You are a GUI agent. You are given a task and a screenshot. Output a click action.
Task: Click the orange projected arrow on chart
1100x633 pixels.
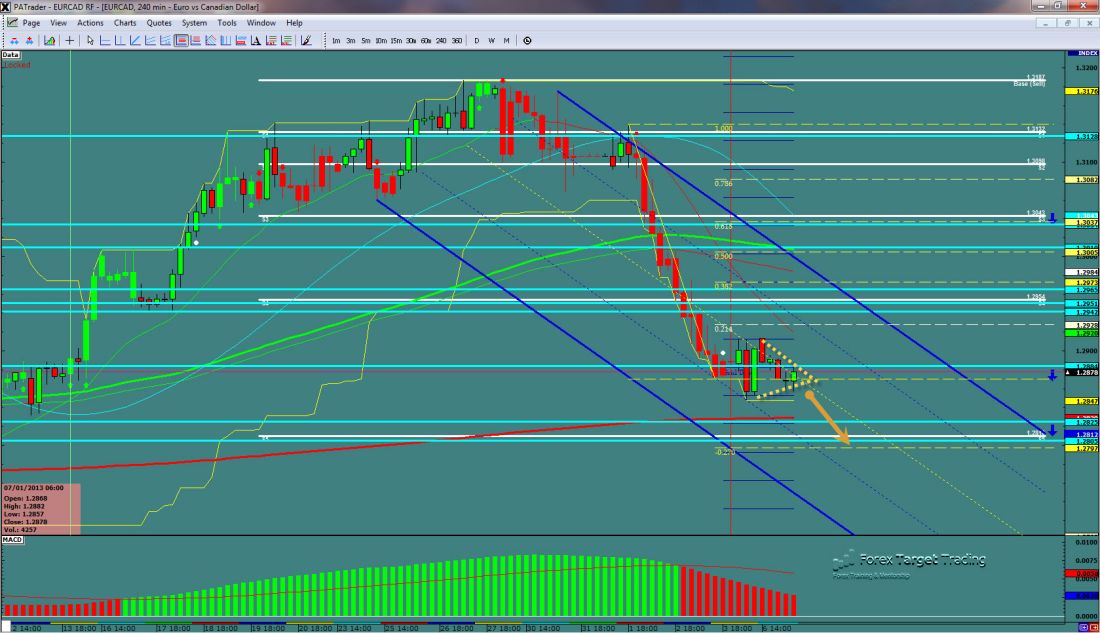click(828, 418)
